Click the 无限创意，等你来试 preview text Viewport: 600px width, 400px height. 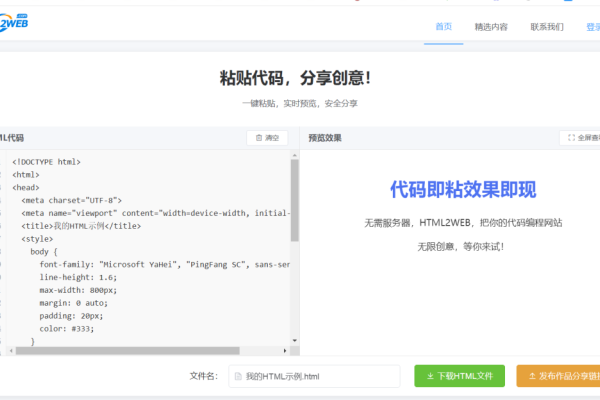[x=460, y=247]
